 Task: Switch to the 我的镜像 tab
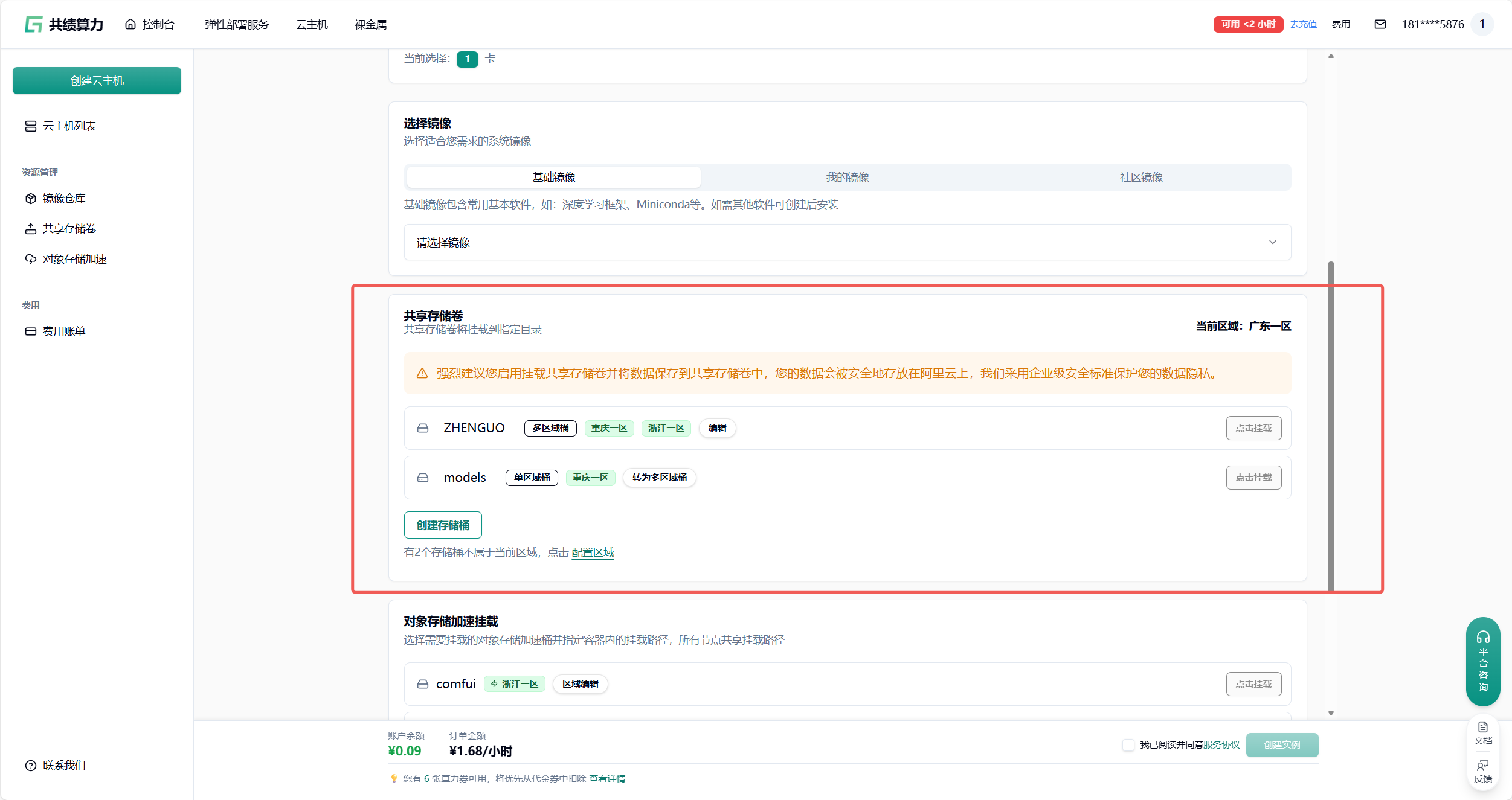(847, 178)
